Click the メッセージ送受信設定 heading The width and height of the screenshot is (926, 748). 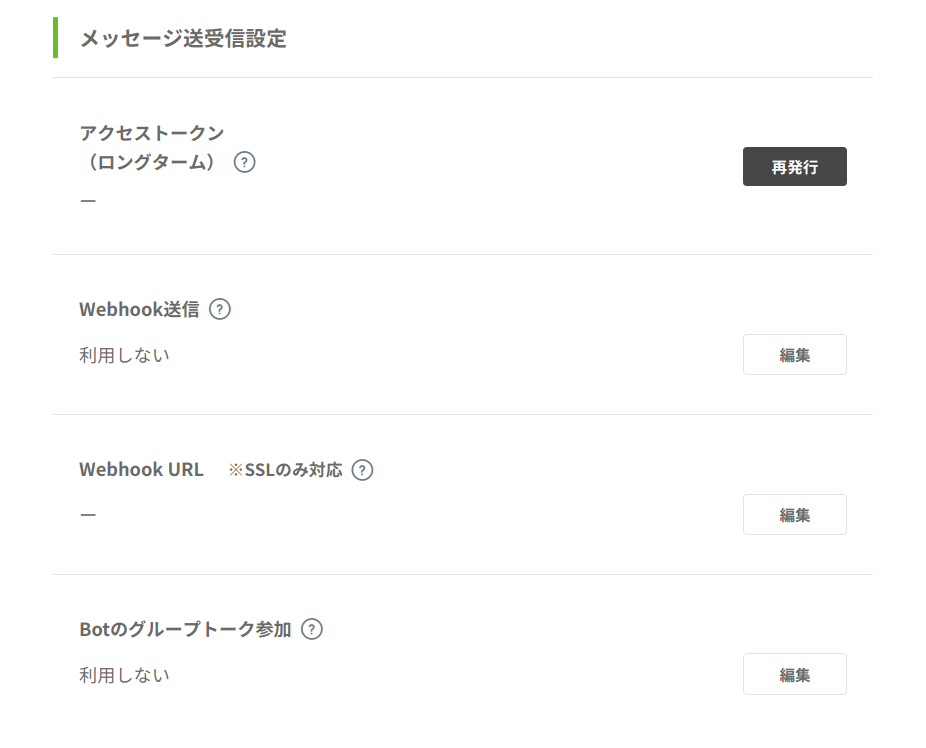183,39
